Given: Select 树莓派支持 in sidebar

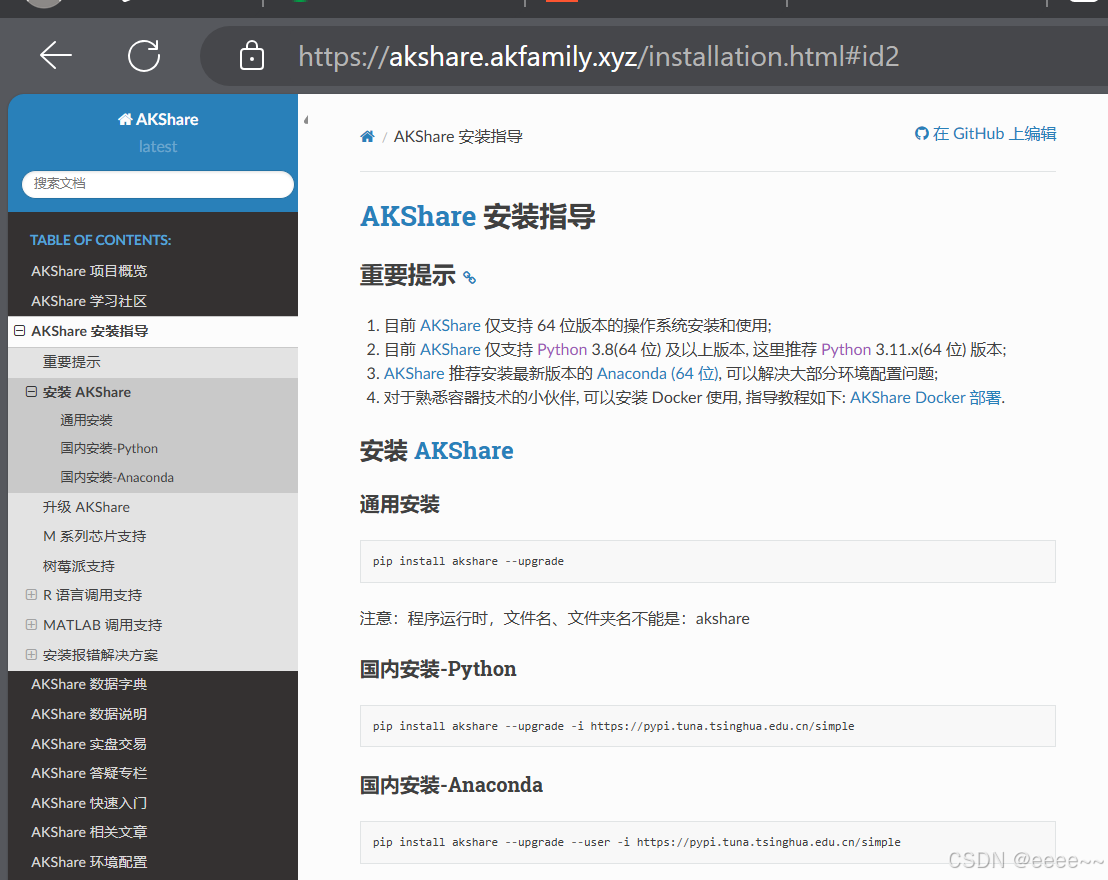Looking at the screenshot, I should [79, 566].
